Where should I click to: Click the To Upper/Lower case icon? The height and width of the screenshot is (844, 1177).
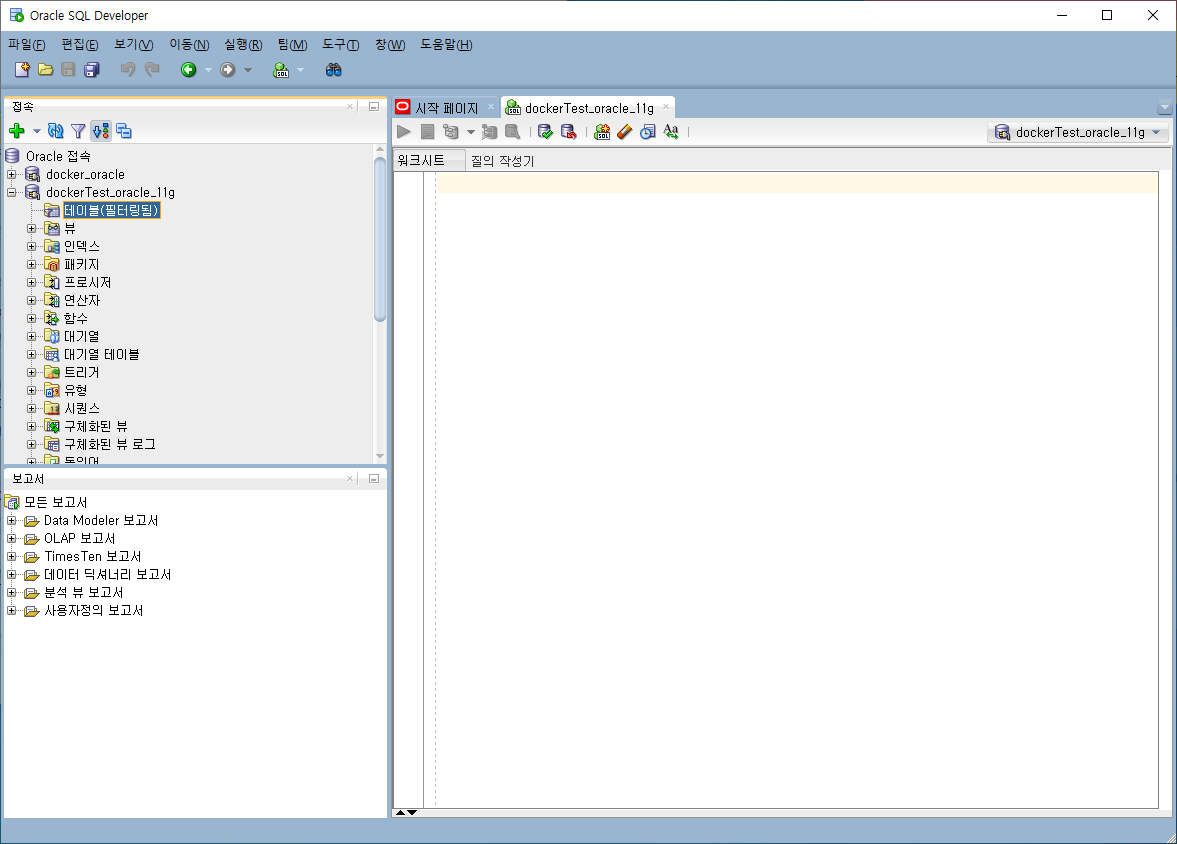tap(671, 132)
